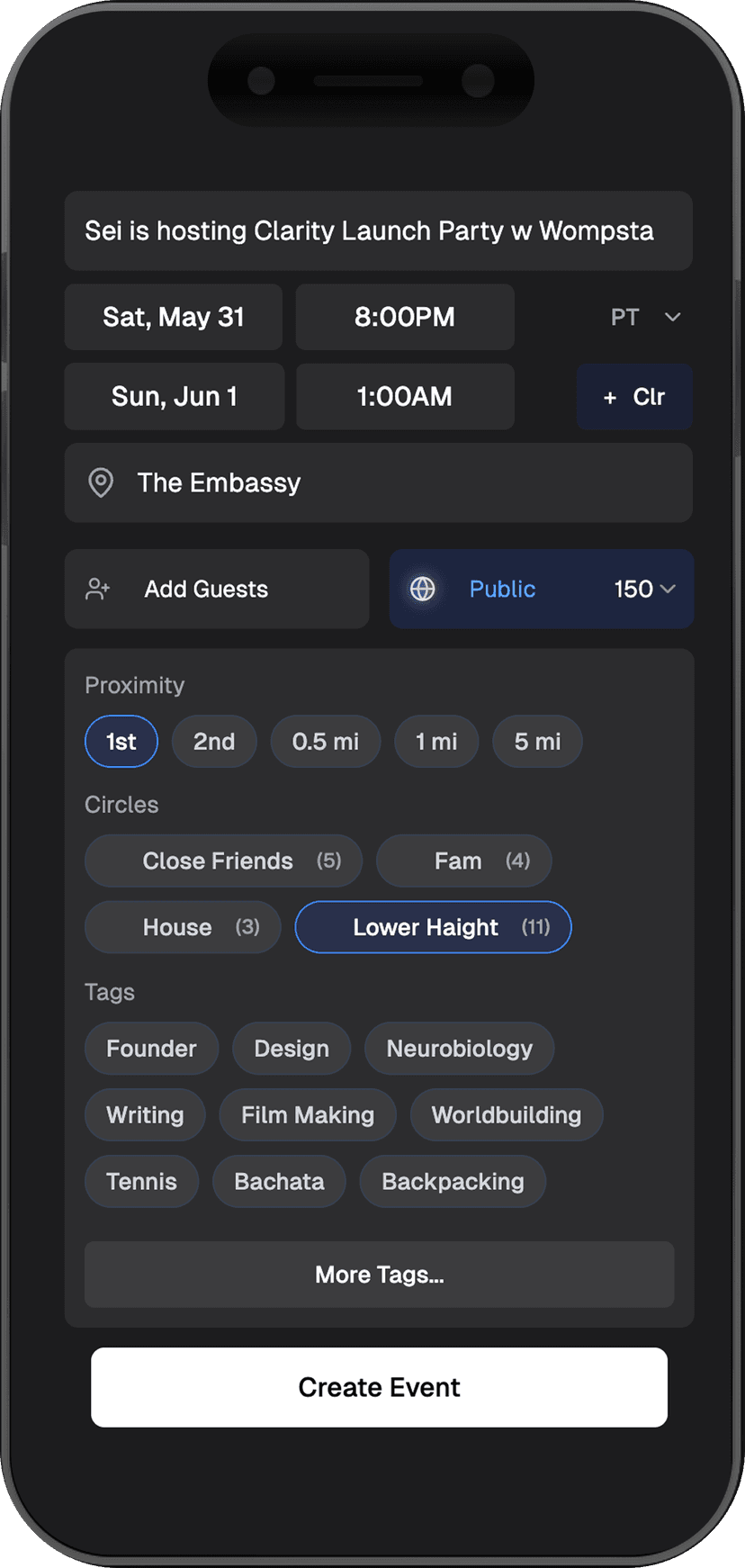Change the Sat, May 31 start date
The height and width of the screenshot is (1568, 745).
pyautogui.click(x=174, y=317)
